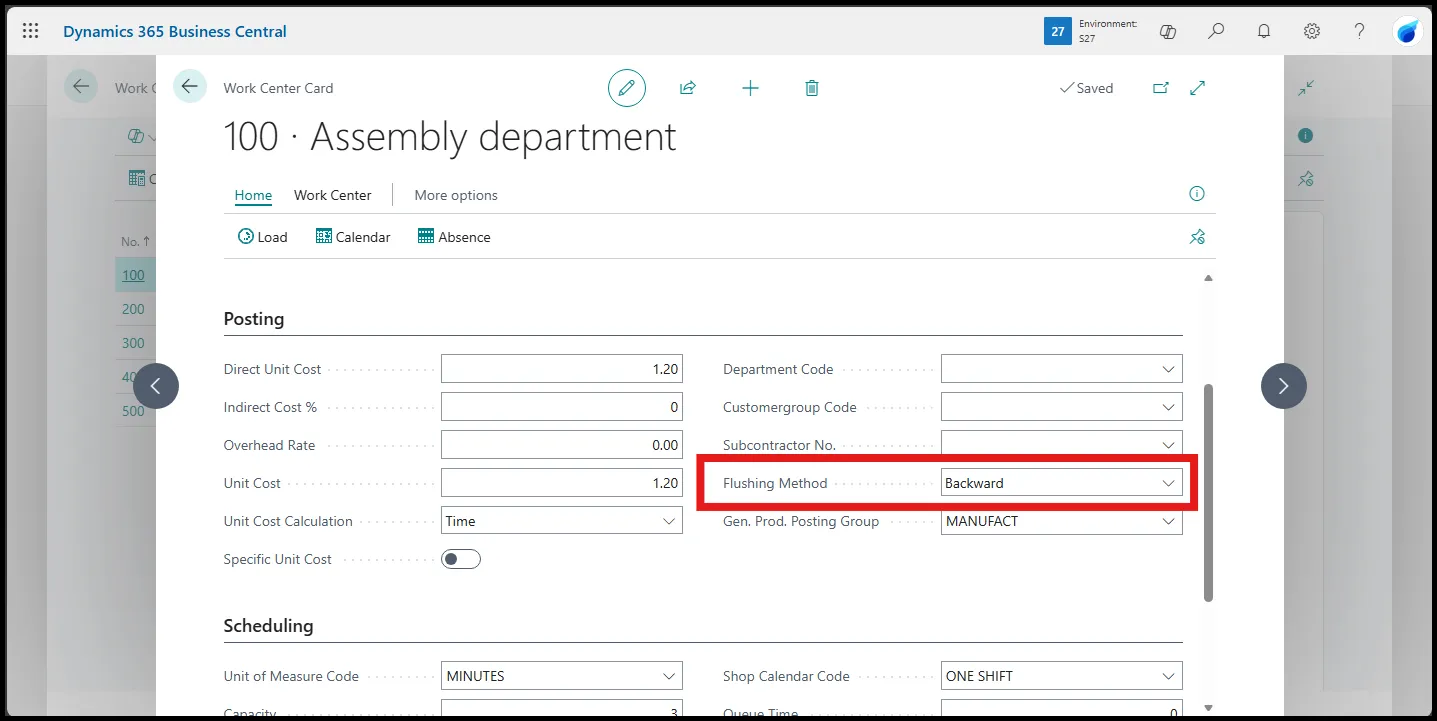Screen dimensions: 1437x721
Task: Go back from Work Center Card
Action: tap(190, 87)
